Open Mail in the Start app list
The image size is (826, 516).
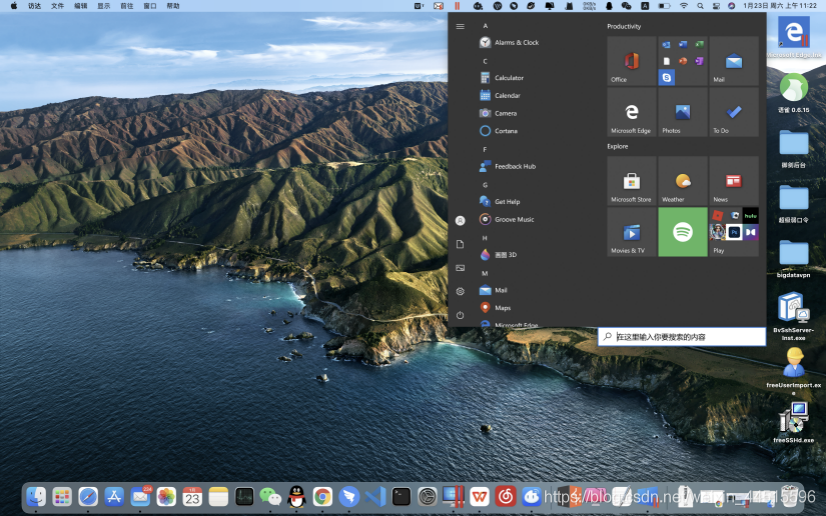tap(493, 290)
